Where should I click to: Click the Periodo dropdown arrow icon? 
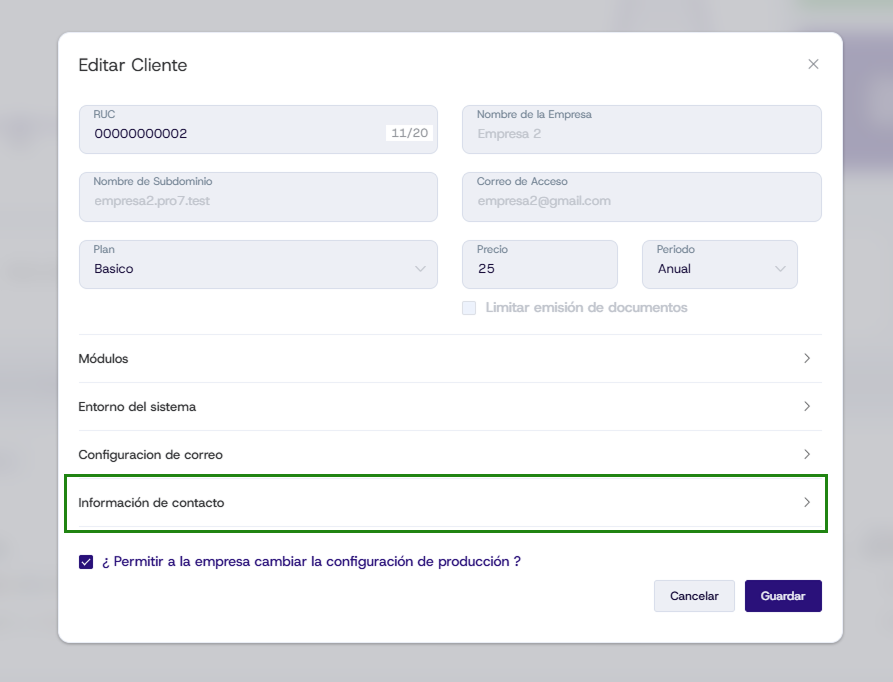781,268
